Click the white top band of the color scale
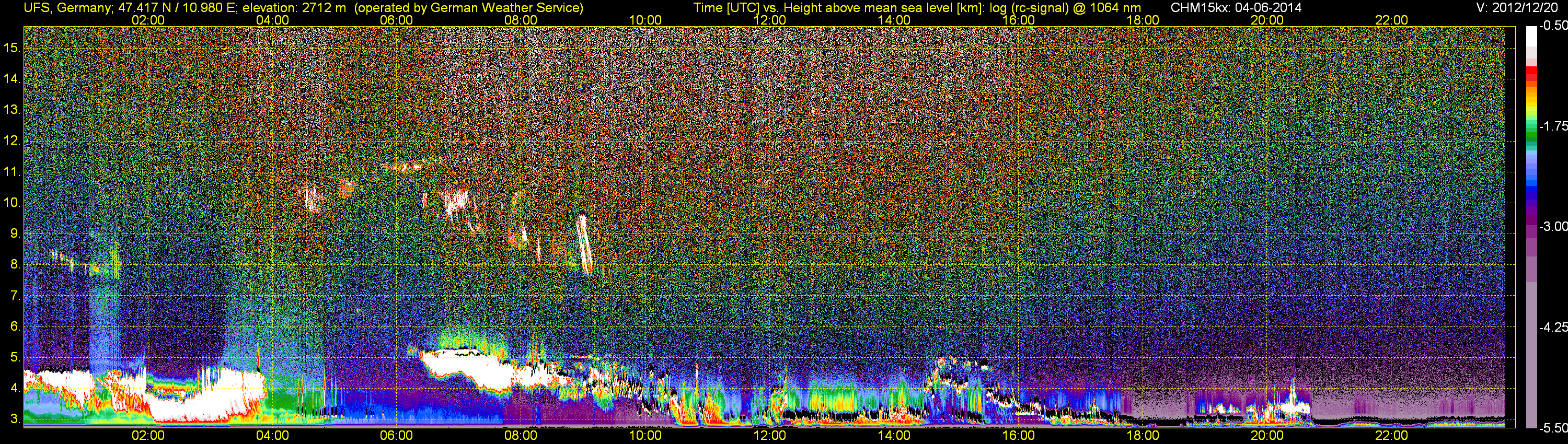1568x444 pixels. tap(1531, 37)
